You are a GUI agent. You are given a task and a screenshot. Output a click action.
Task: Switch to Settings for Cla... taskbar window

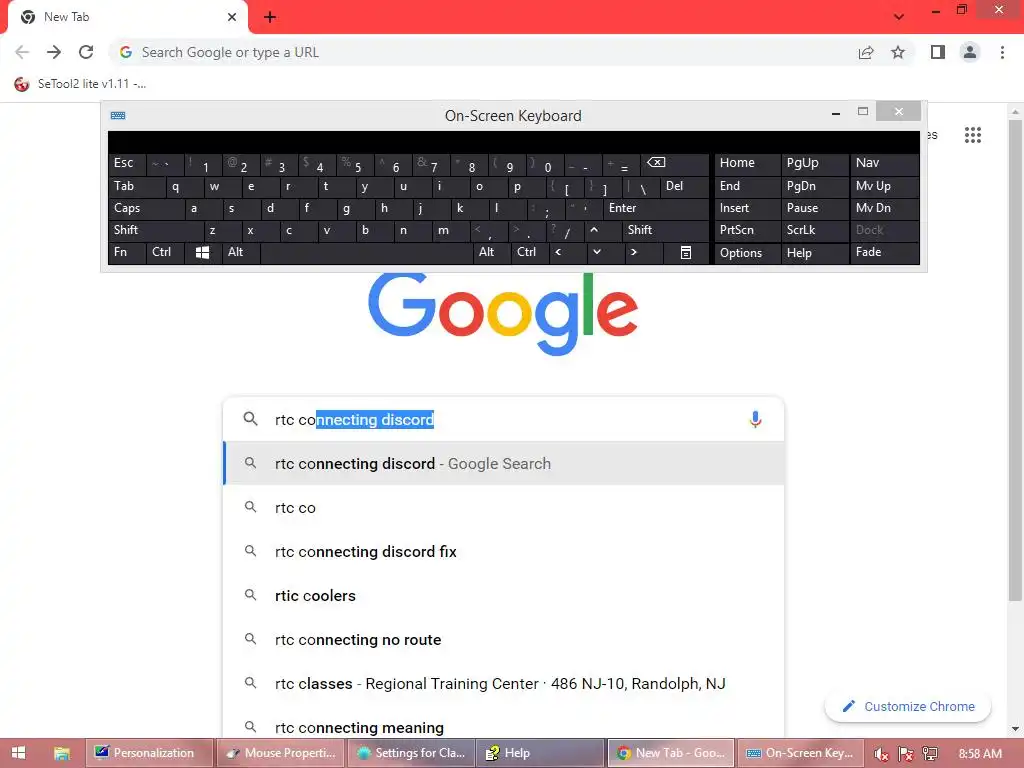click(410, 753)
